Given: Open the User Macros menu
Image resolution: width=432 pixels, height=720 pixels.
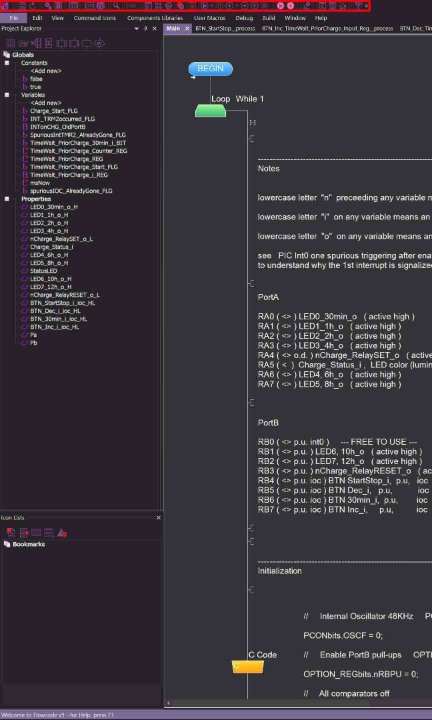Looking at the screenshot, I should coord(209,18).
